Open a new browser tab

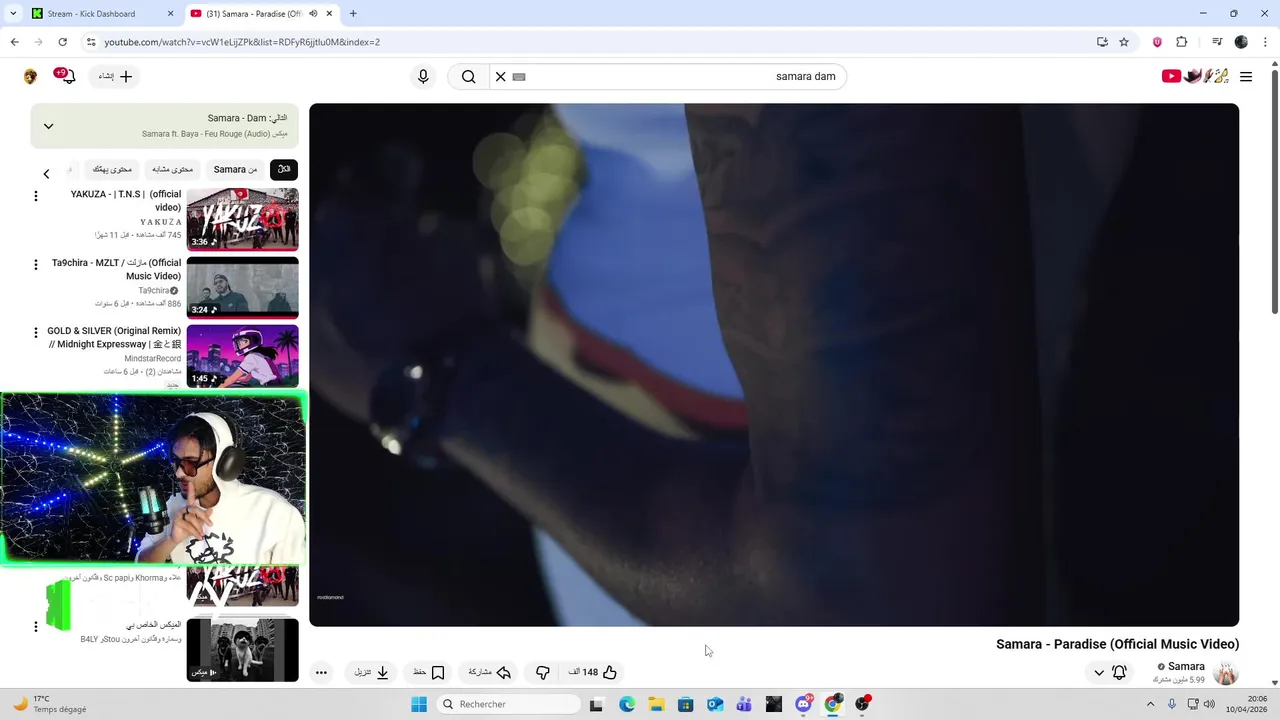click(x=353, y=14)
